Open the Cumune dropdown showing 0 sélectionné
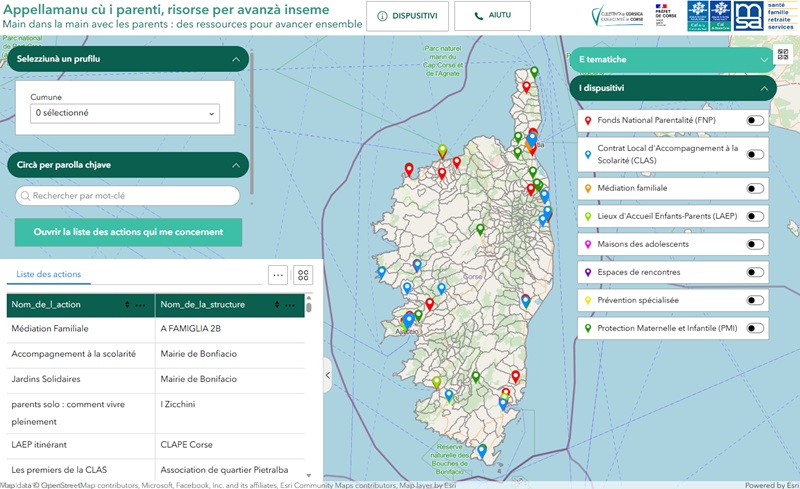Image resolution: width=800 pixels, height=489 pixels. click(125, 113)
